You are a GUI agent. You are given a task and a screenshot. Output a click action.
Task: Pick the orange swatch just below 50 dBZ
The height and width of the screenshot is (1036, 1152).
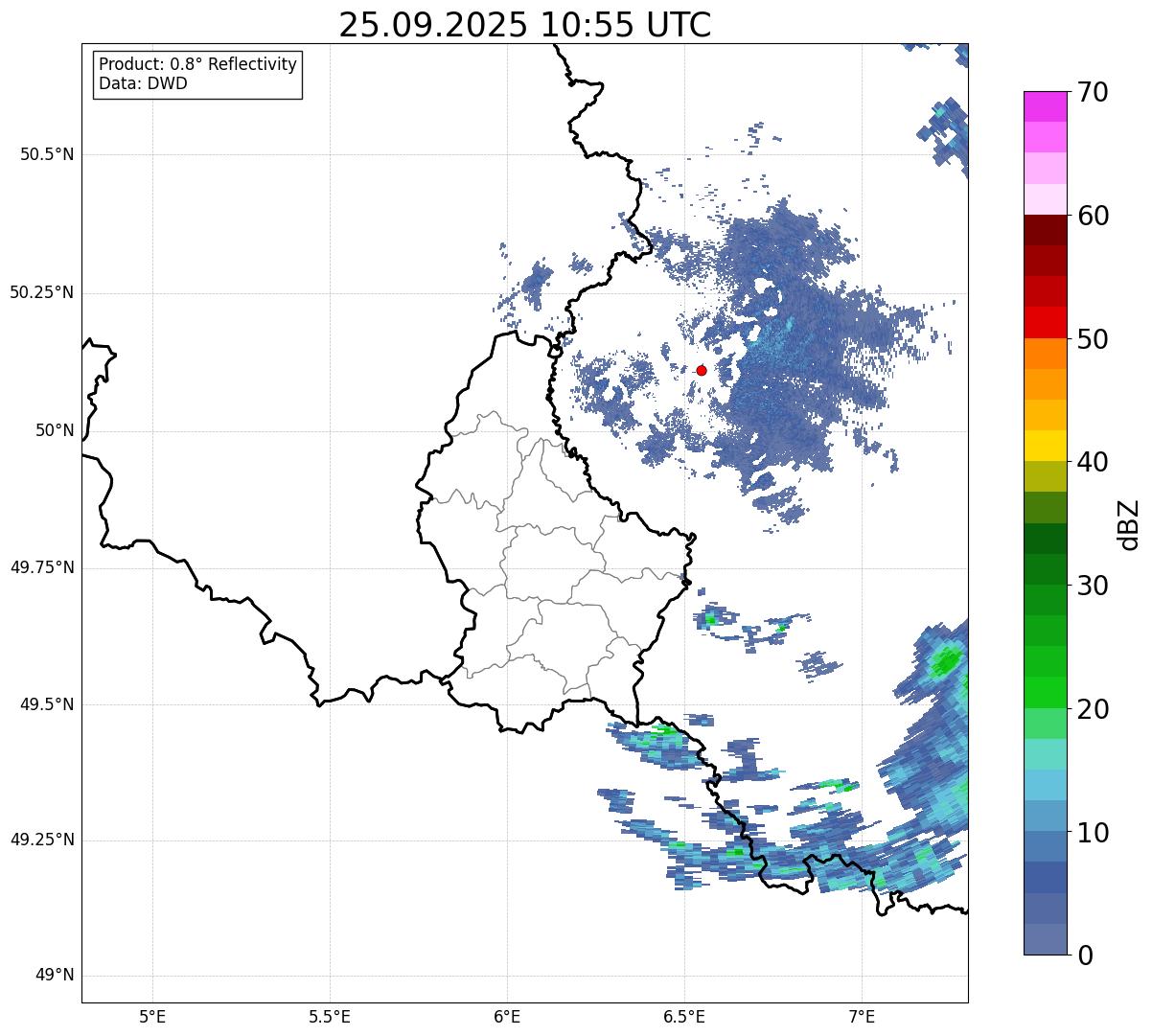1045,354
